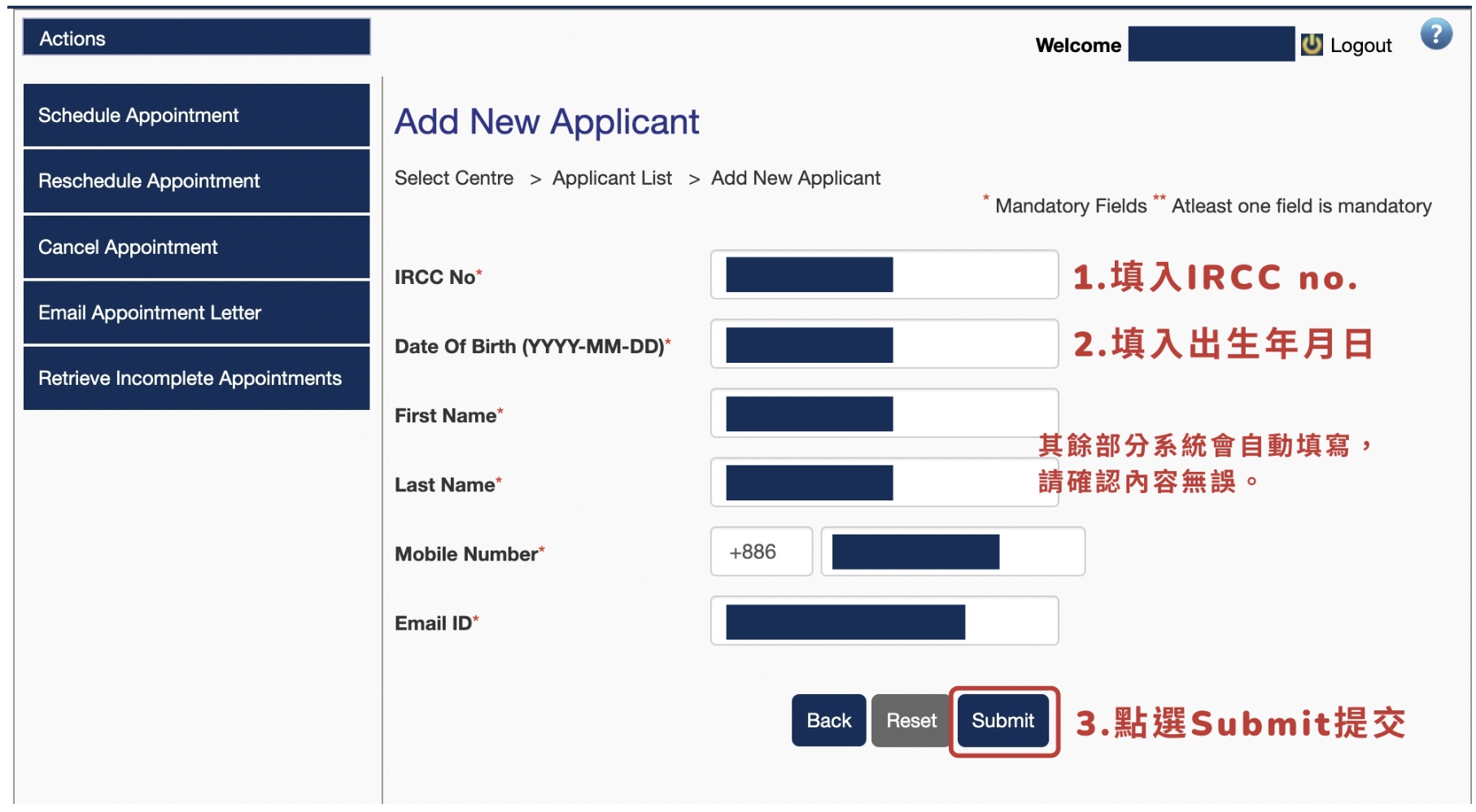Open Retrieve Incomplete Appointments

tap(196, 378)
